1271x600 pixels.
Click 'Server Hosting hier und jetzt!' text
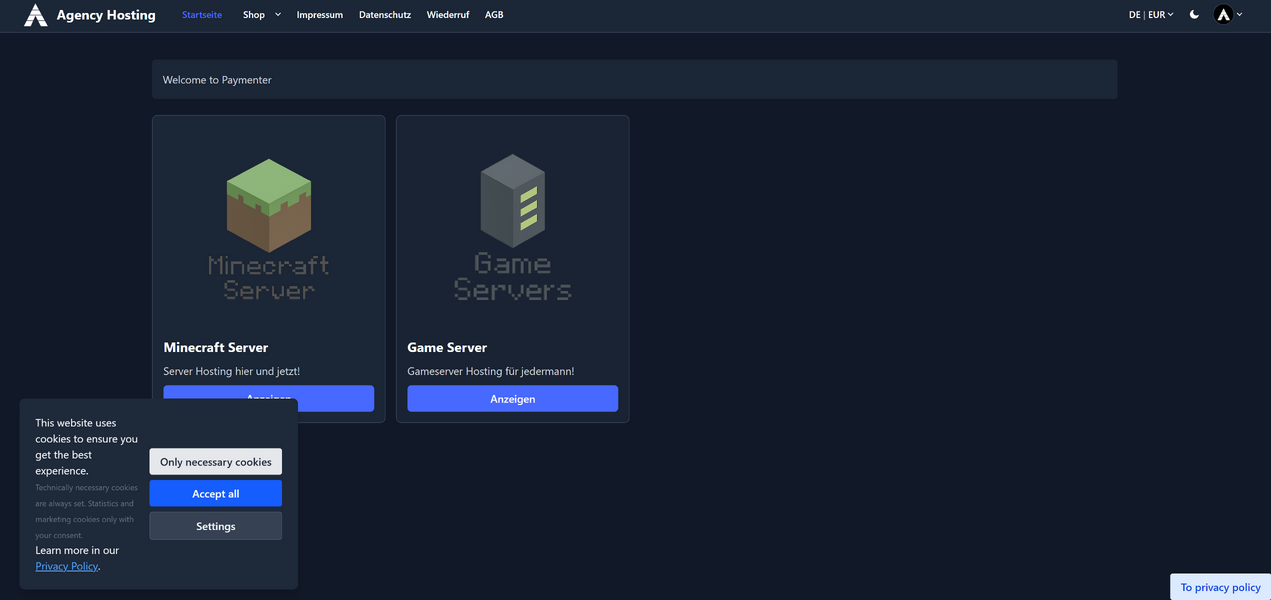pos(232,371)
